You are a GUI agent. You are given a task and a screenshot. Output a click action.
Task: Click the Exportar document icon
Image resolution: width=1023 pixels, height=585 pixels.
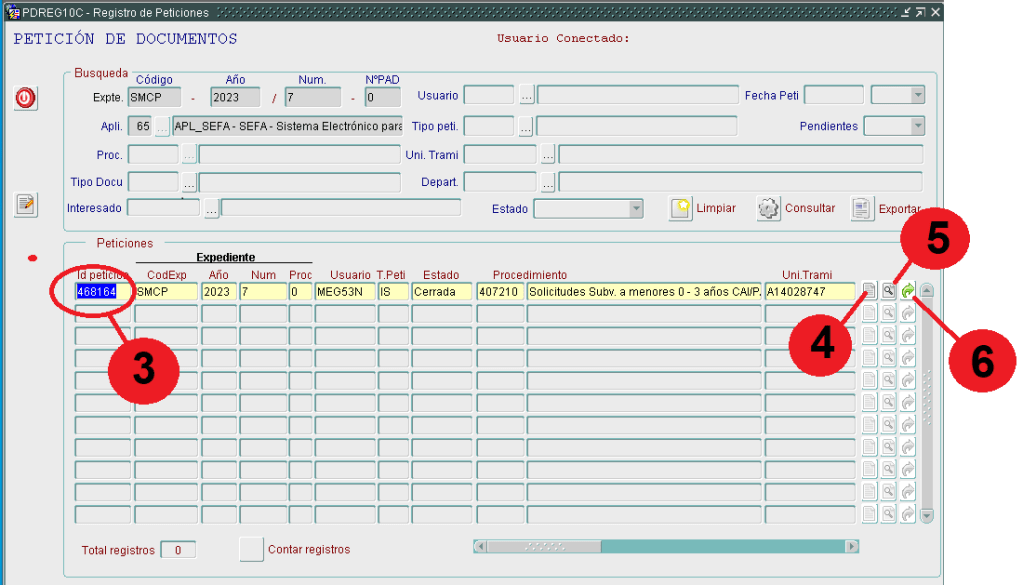(862, 208)
